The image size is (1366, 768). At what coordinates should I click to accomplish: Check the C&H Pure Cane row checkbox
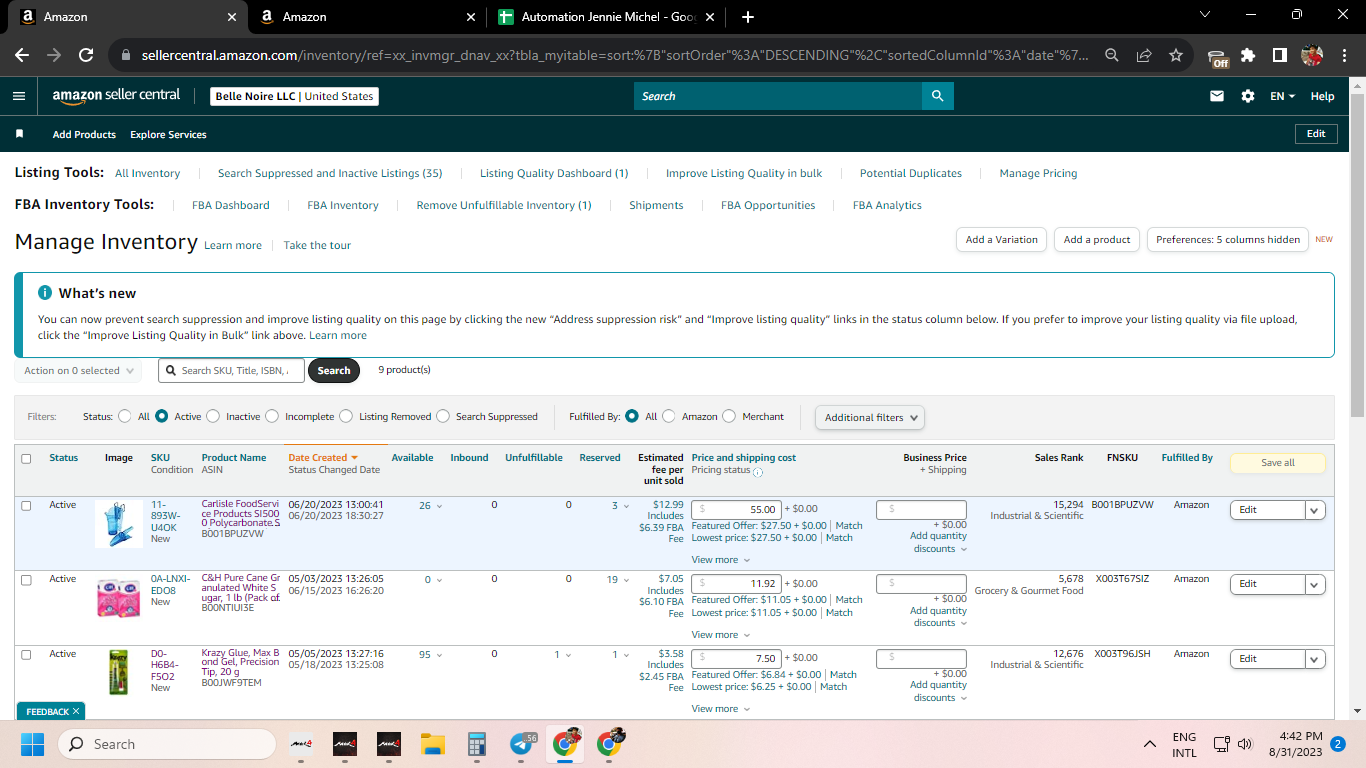(x=26, y=580)
